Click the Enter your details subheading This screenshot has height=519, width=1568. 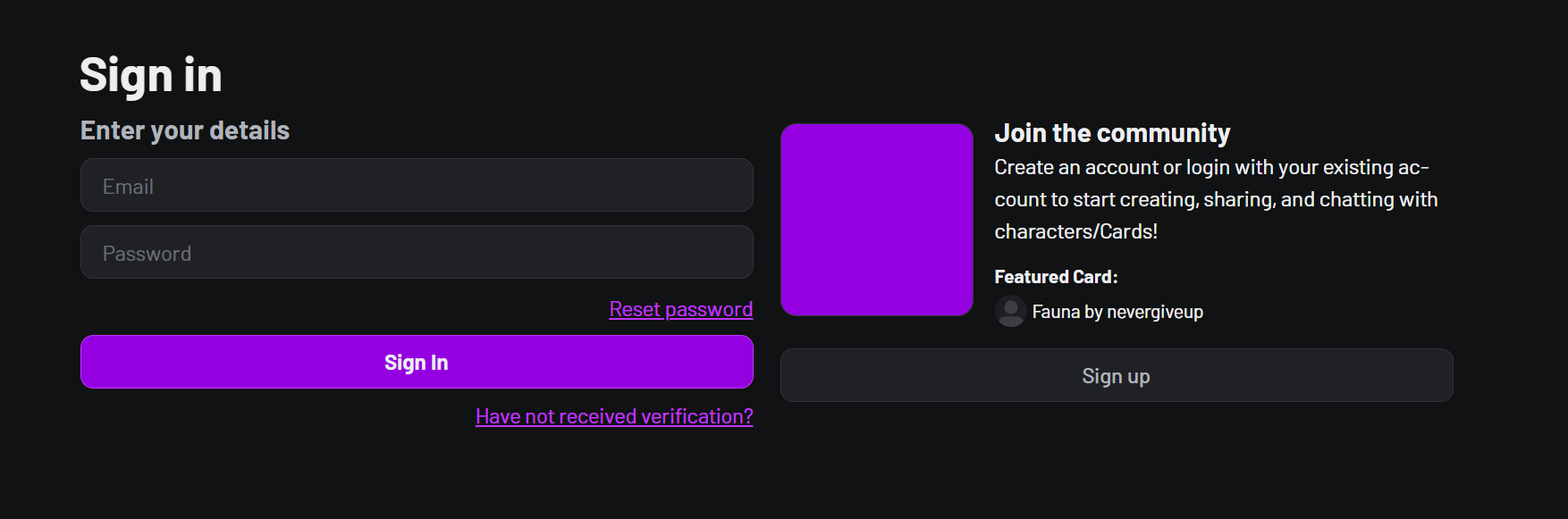185,130
